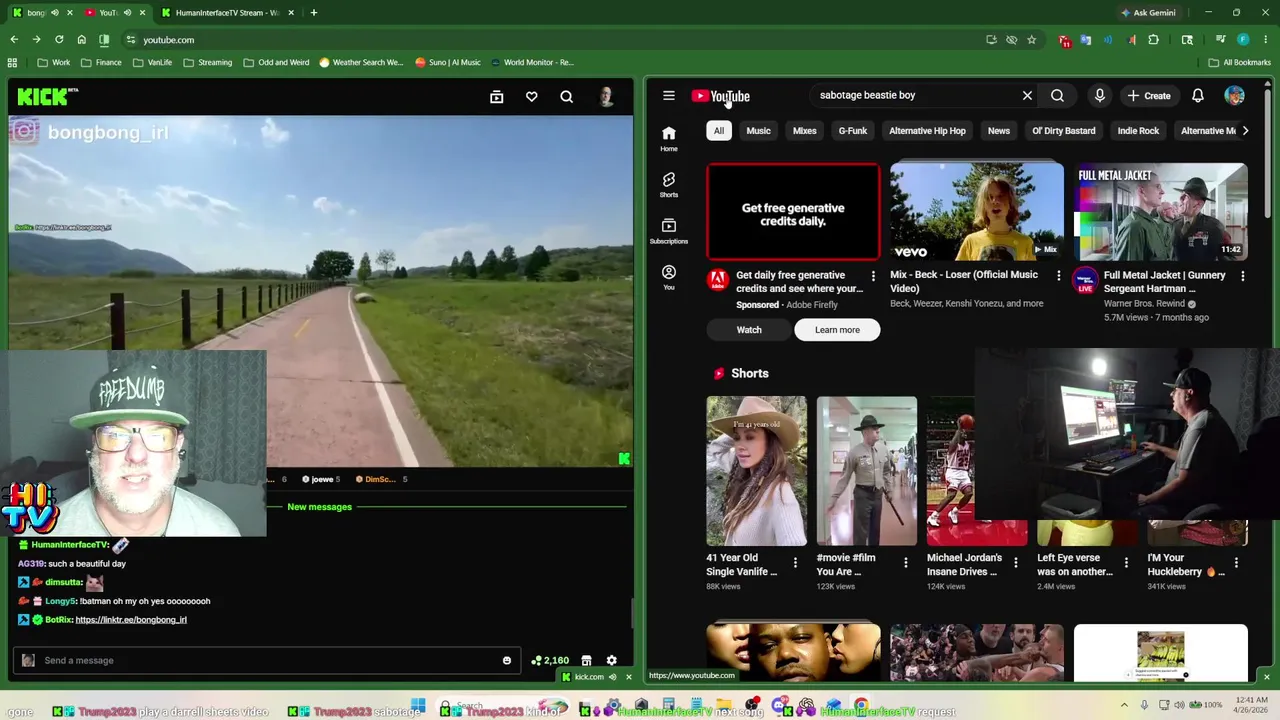The width and height of the screenshot is (1280, 720).
Task: Mute the bong Kick browser tab audio
Action: coord(55,13)
